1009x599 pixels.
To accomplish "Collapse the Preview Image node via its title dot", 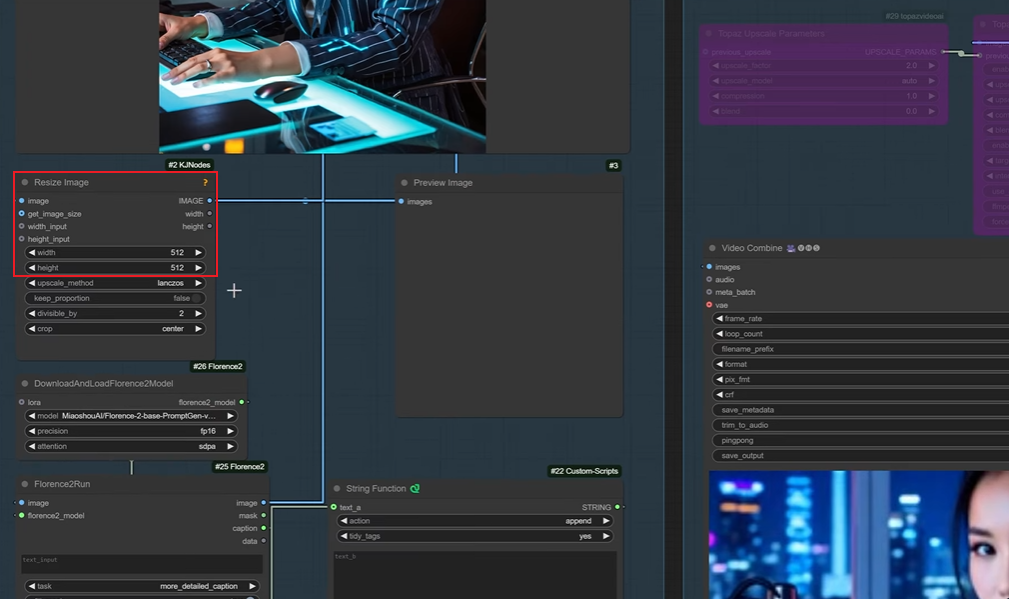I will [404, 183].
